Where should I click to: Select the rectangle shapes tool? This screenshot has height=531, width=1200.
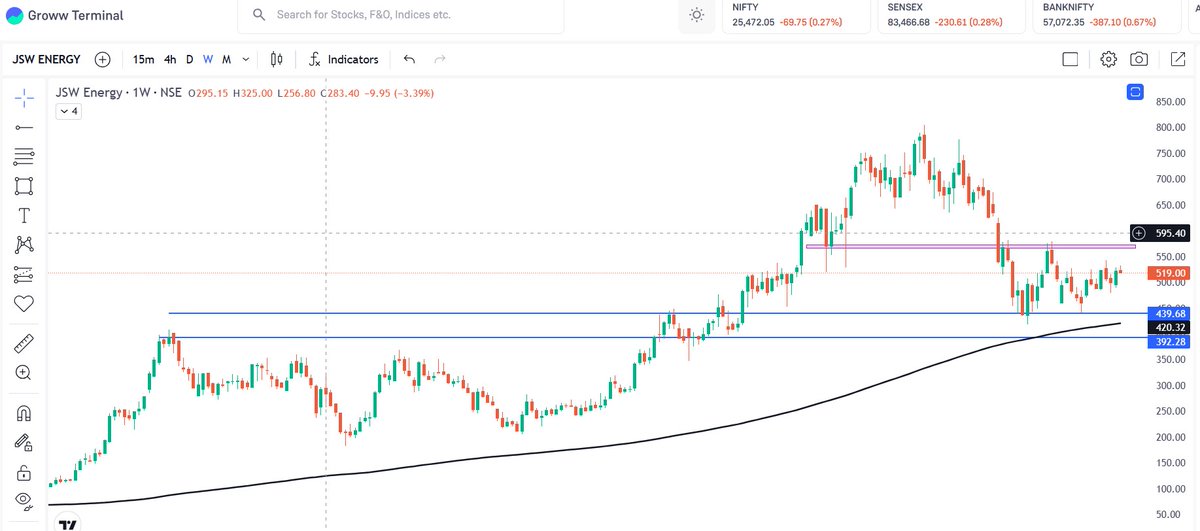pos(24,186)
